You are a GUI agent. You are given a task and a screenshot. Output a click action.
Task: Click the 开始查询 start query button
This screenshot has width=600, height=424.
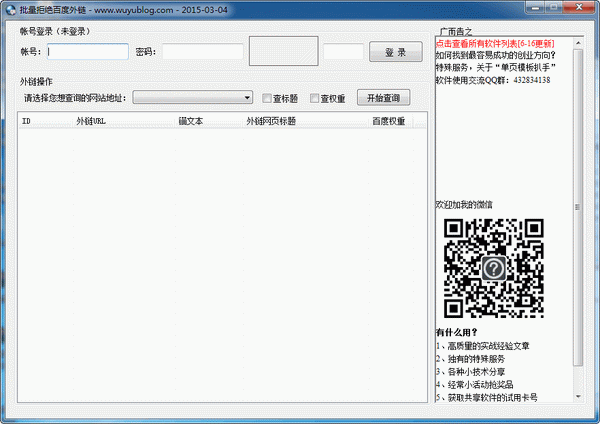(383, 98)
